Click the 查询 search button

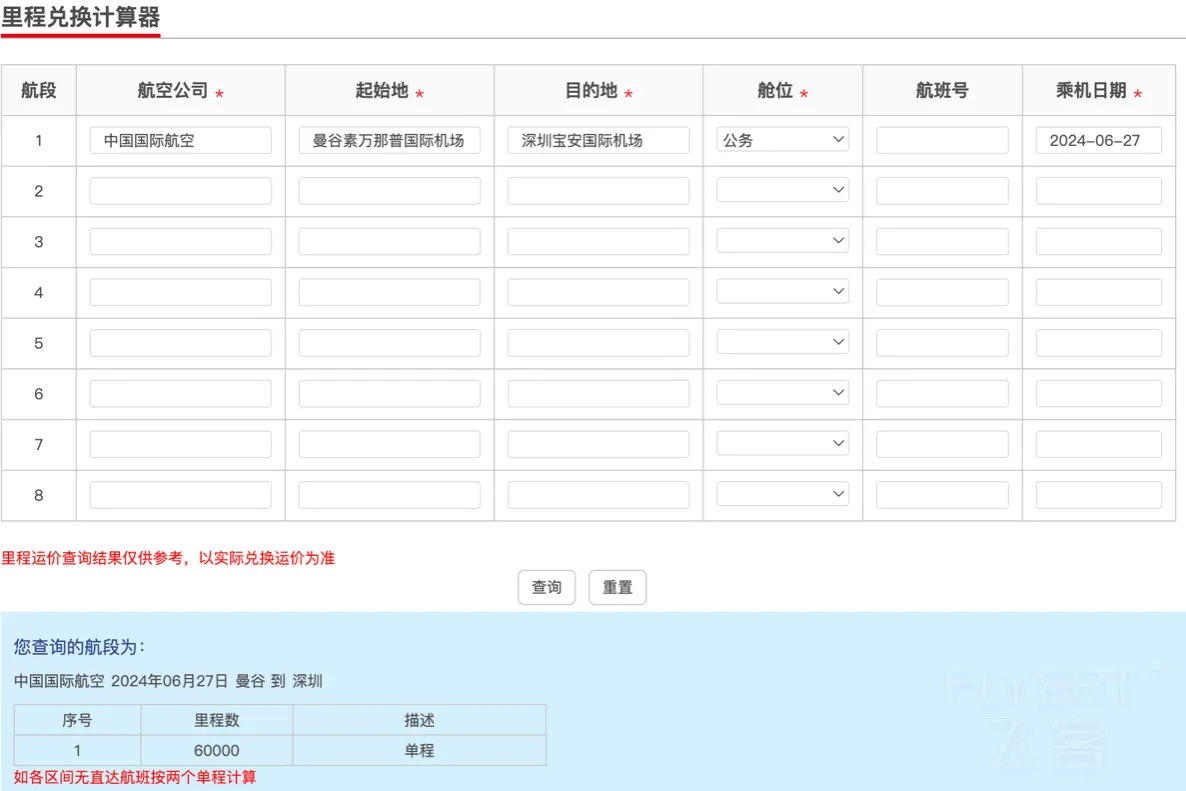coord(546,588)
